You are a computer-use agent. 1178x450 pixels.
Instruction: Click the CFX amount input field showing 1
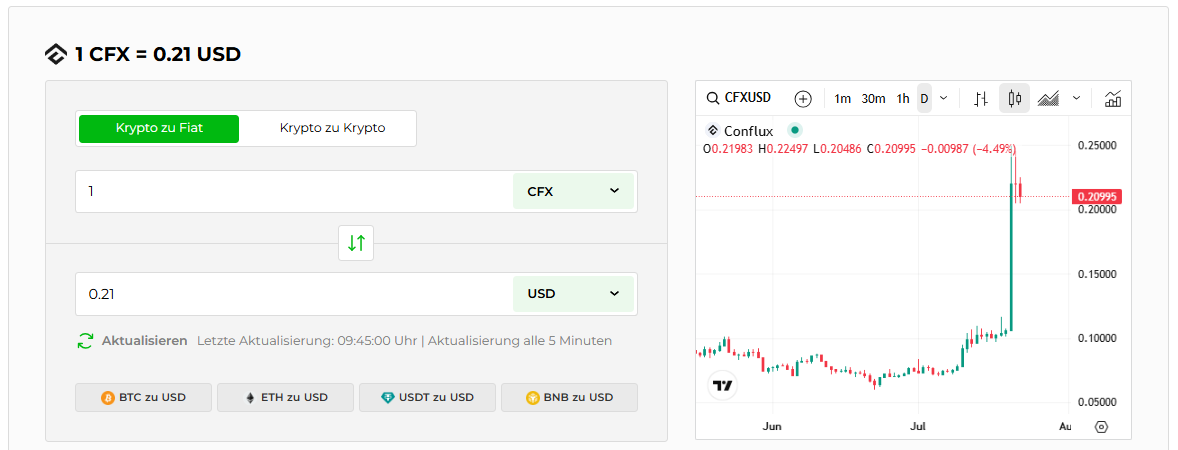click(x=294, y=192)
